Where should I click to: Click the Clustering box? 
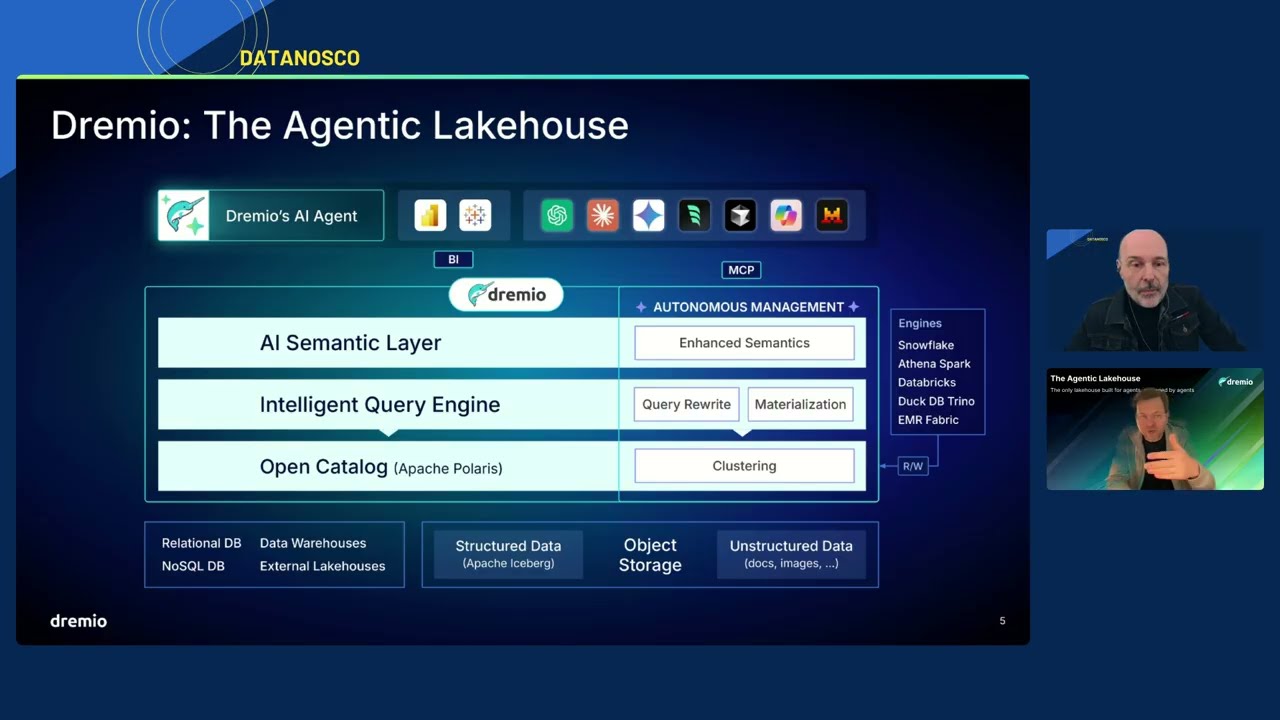(744, 466)
